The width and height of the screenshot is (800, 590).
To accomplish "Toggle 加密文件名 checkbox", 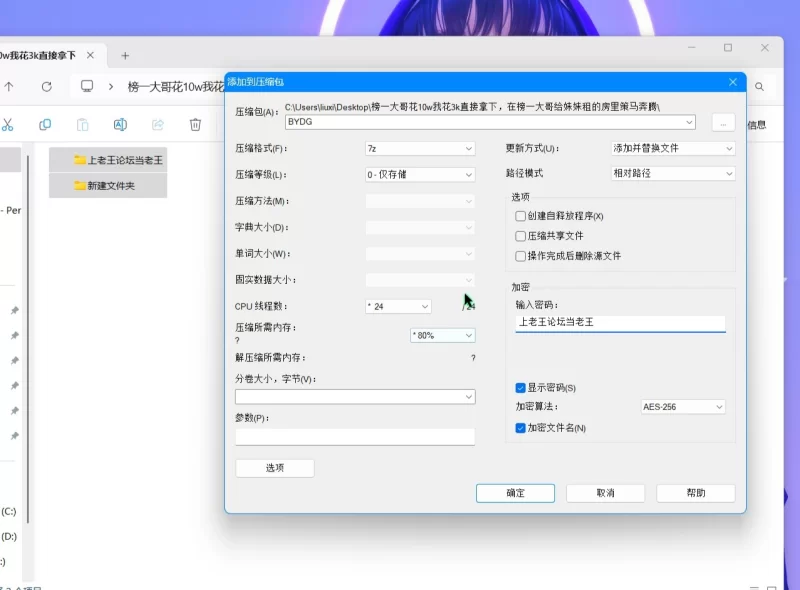I will 520,428.
